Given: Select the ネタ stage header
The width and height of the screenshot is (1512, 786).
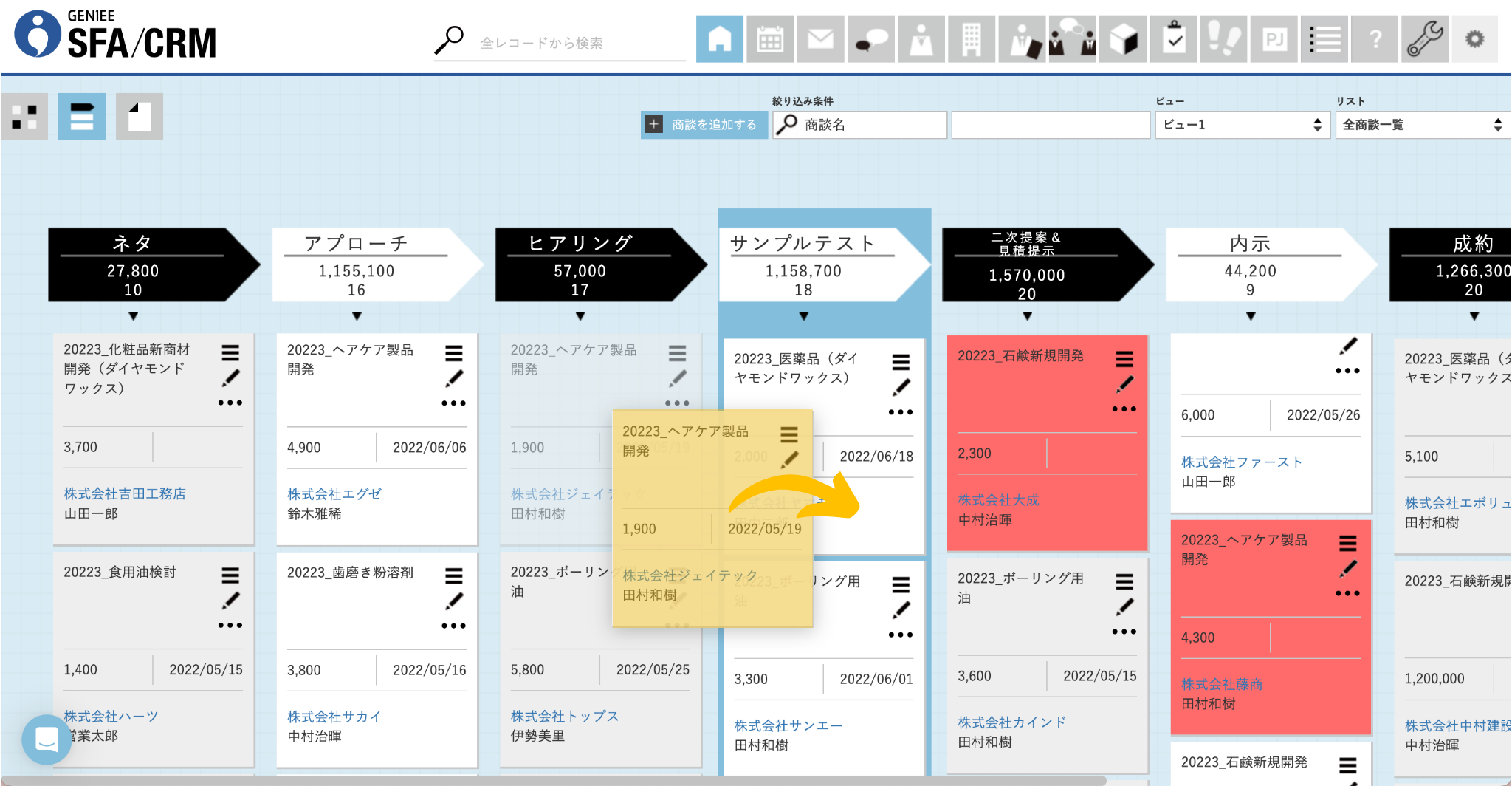Looking at the screenshot, I should [x=154, y=264].
